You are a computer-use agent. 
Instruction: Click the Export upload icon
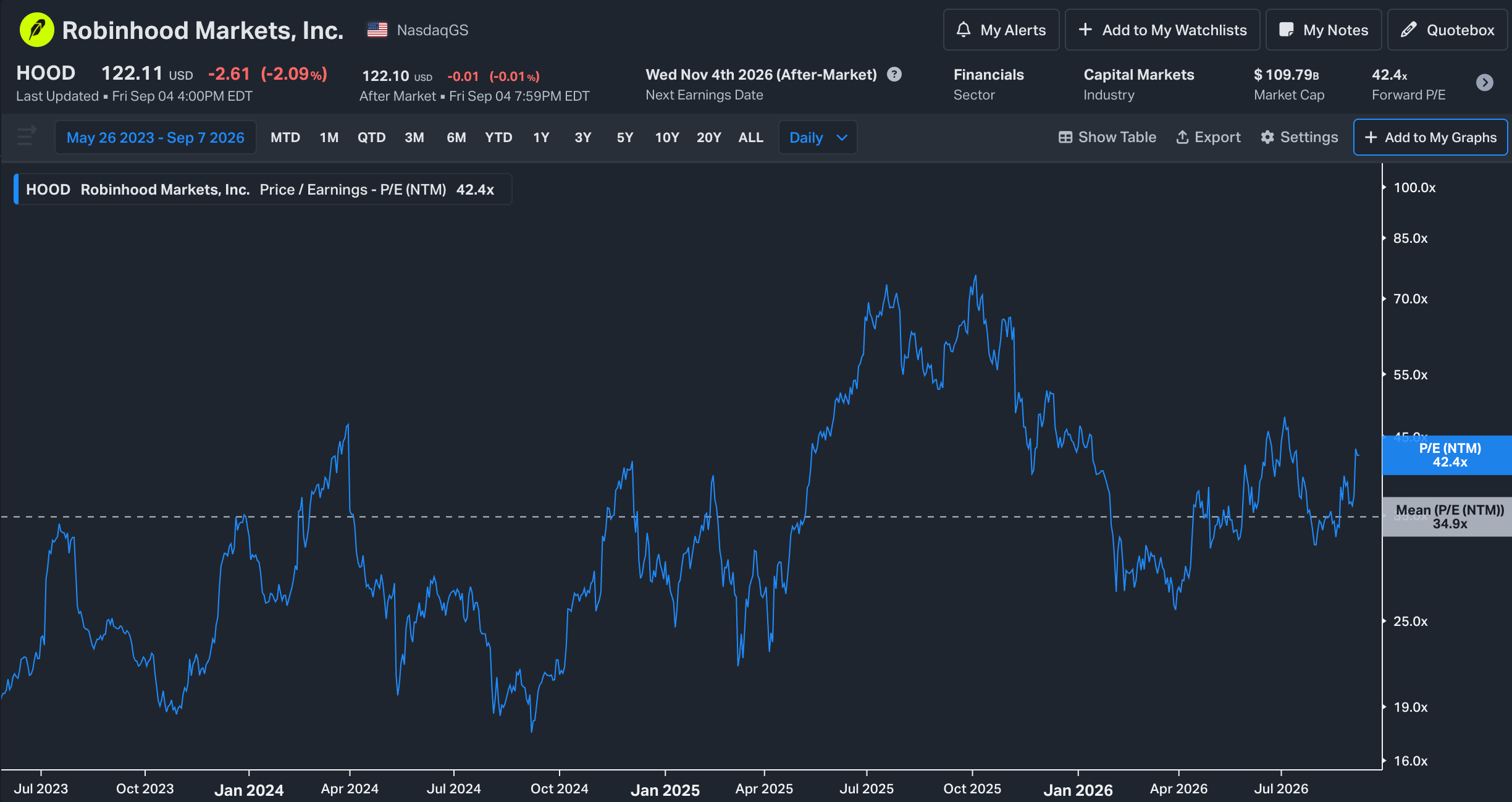(1182, 137)
